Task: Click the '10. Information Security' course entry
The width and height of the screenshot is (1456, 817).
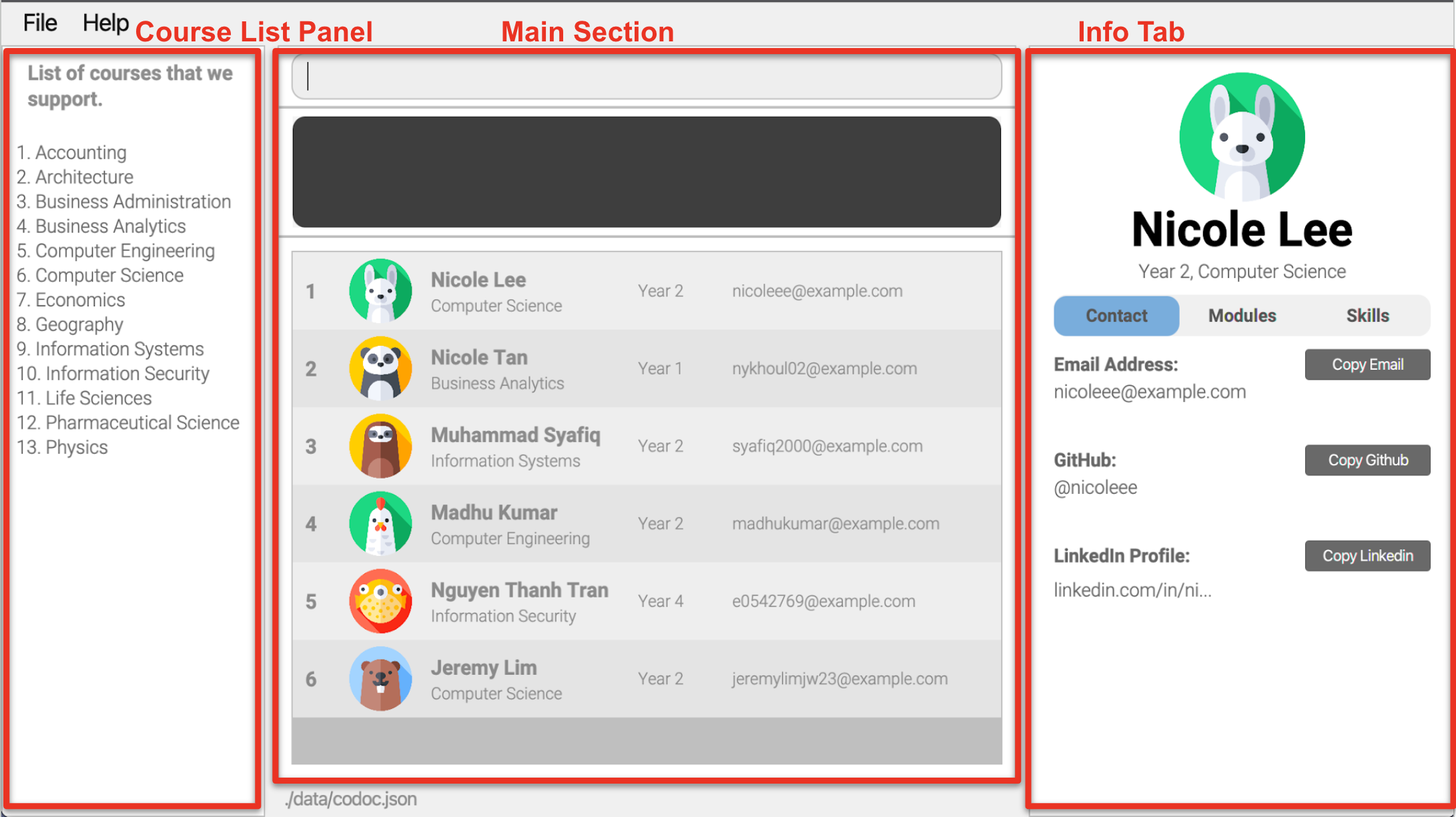Action: tap(113, 374)
